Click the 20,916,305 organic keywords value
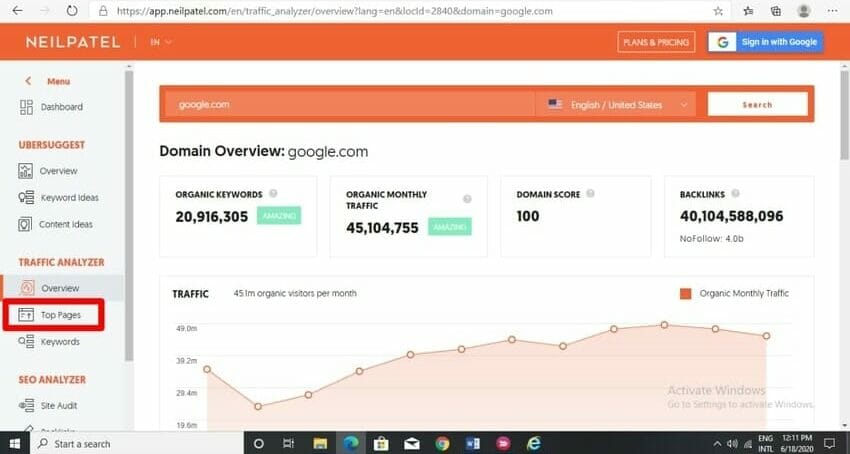Viewport: 850px width, 454px height. pyautogui.click(x=211, y=217)
